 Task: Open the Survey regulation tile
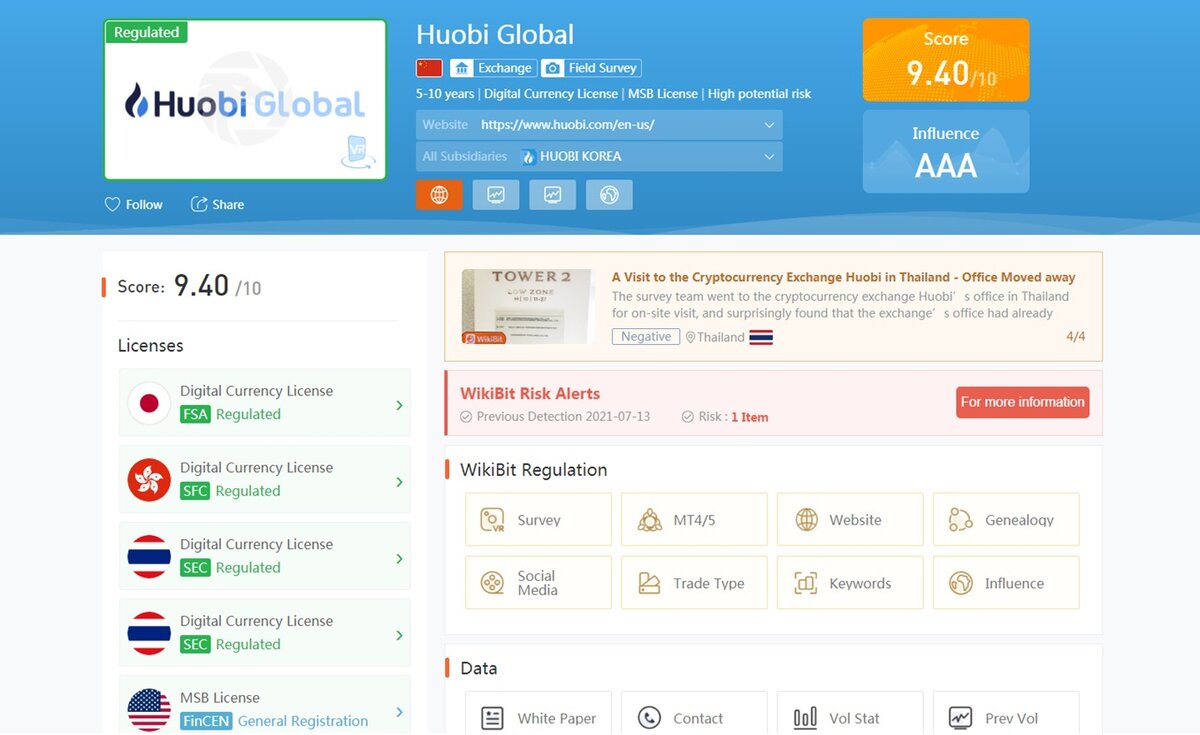click(538, 519)
